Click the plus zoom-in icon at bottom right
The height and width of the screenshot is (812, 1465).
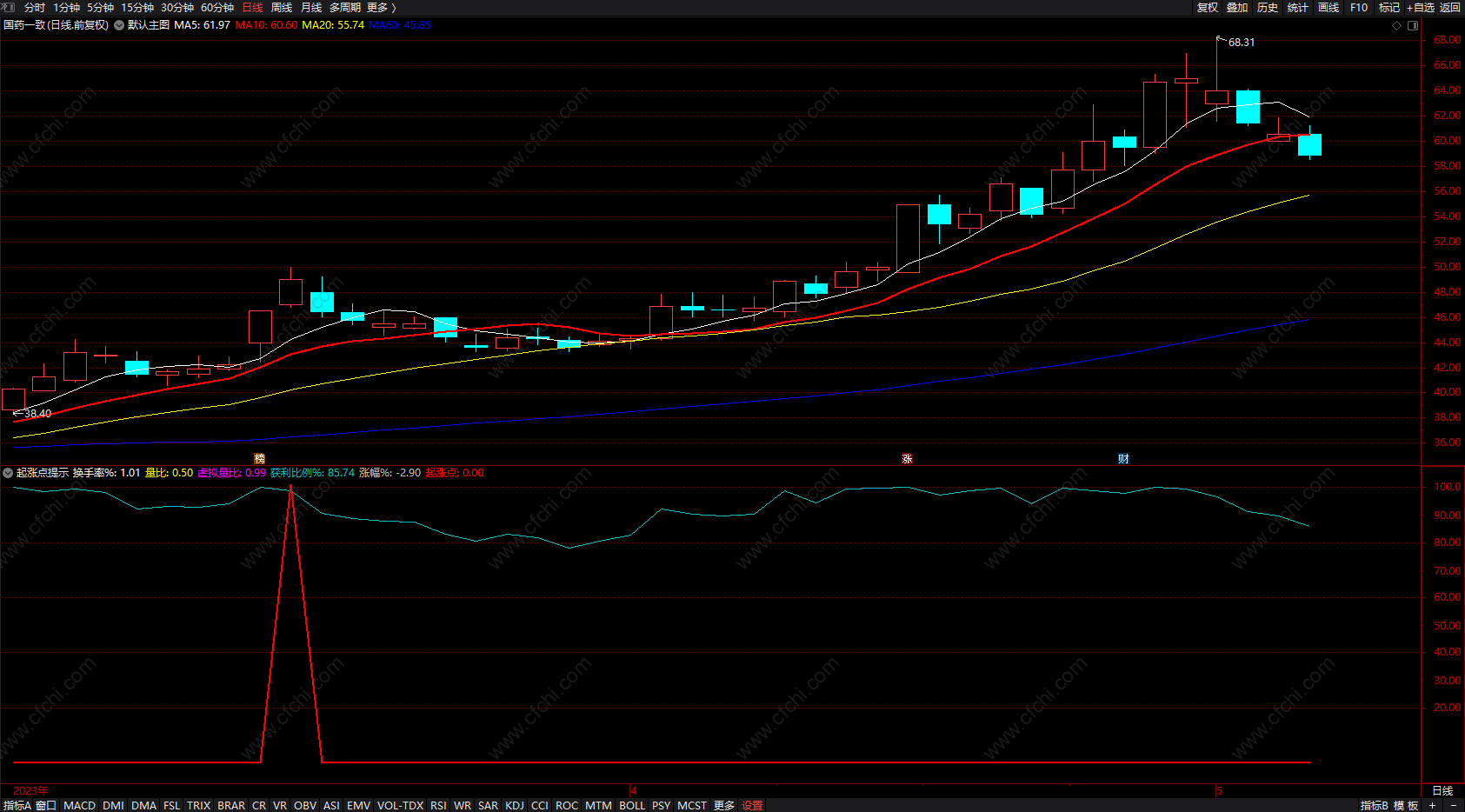coord(1432,805)
